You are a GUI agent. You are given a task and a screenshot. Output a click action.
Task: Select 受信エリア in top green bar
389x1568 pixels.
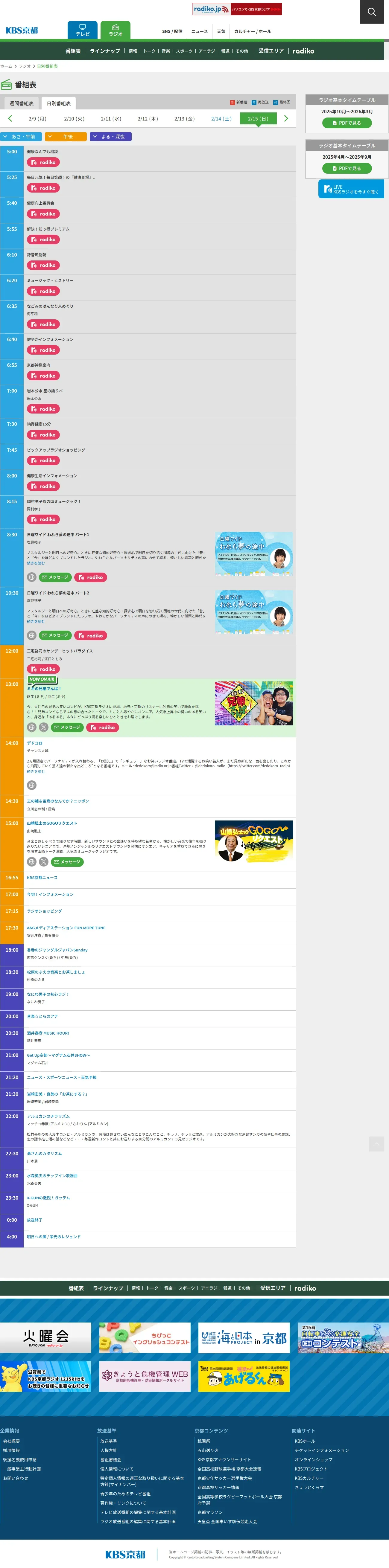pyautogui.click(x=271, y=51)
